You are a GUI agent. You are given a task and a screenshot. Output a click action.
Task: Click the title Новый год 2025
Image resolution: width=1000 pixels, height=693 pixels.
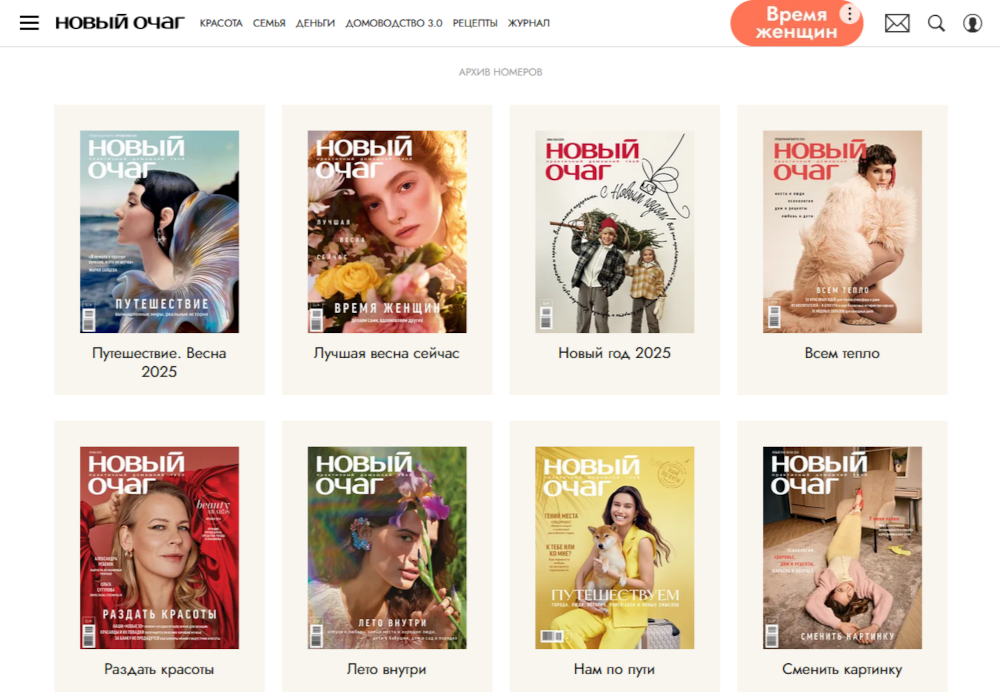(615, 353)
